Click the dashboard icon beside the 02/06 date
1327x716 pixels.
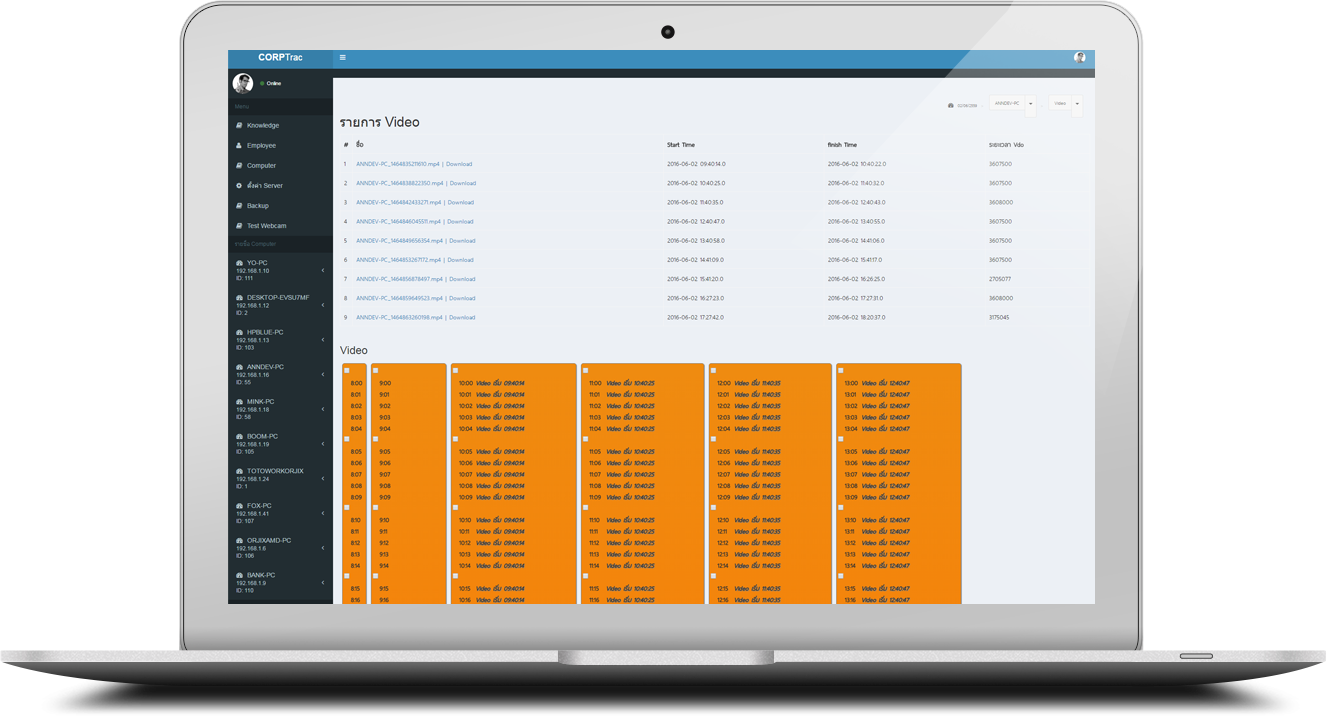coord(951,105)
